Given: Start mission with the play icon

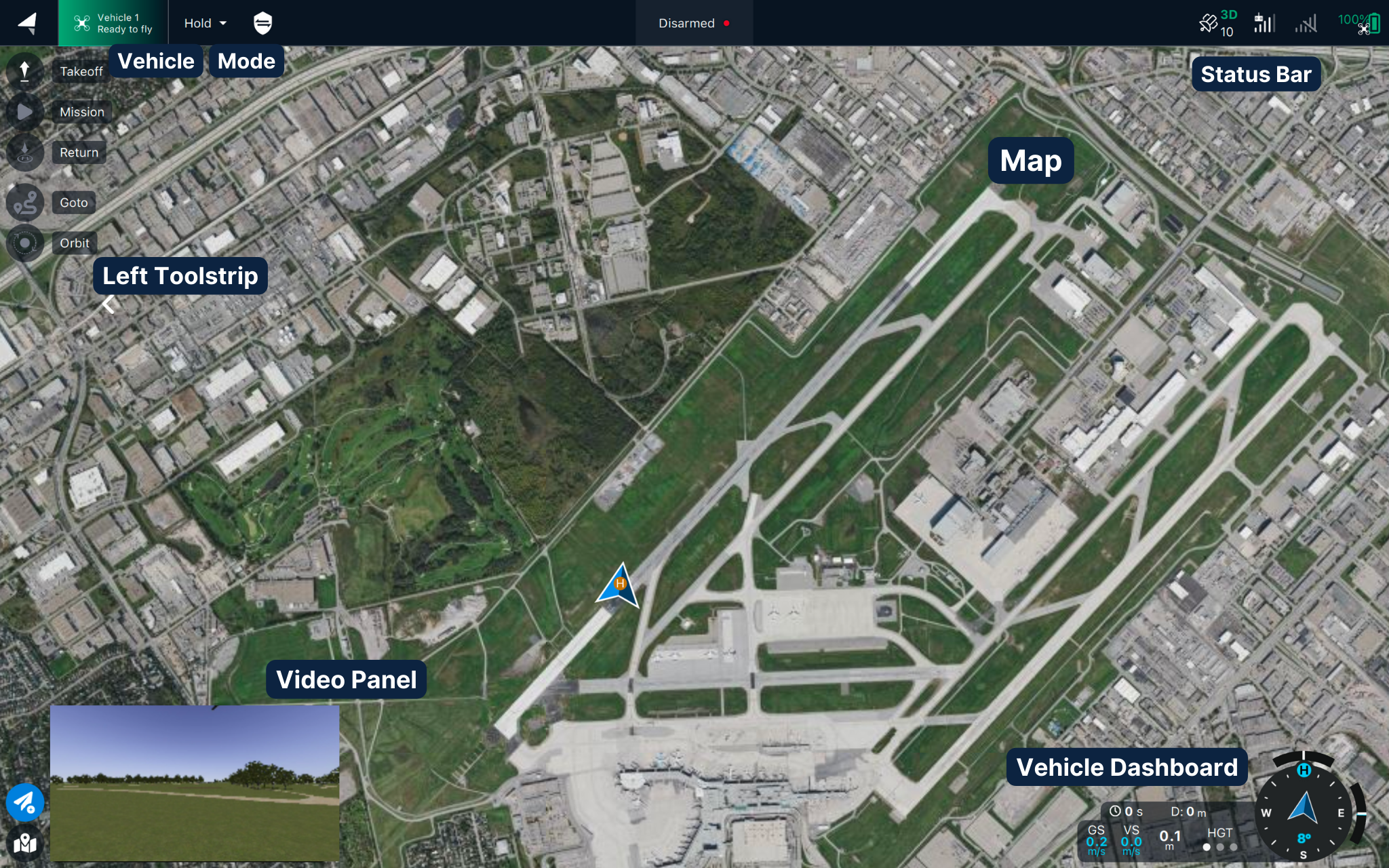Looking at the screenshot, I should [25, 112].
